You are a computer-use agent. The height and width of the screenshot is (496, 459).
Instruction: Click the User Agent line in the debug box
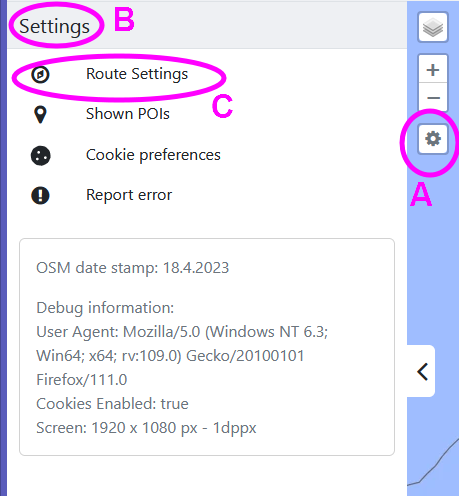point(182,356)
